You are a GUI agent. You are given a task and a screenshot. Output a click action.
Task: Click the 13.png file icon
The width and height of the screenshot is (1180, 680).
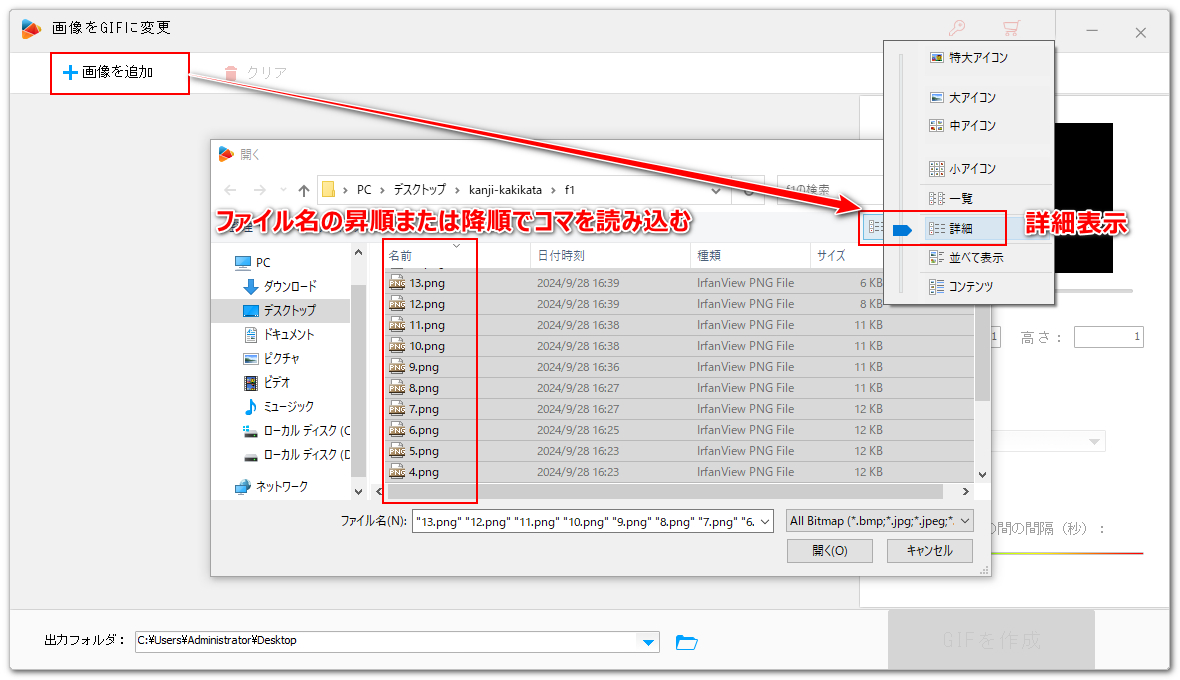pyautogui.click(x=397, y=284)
